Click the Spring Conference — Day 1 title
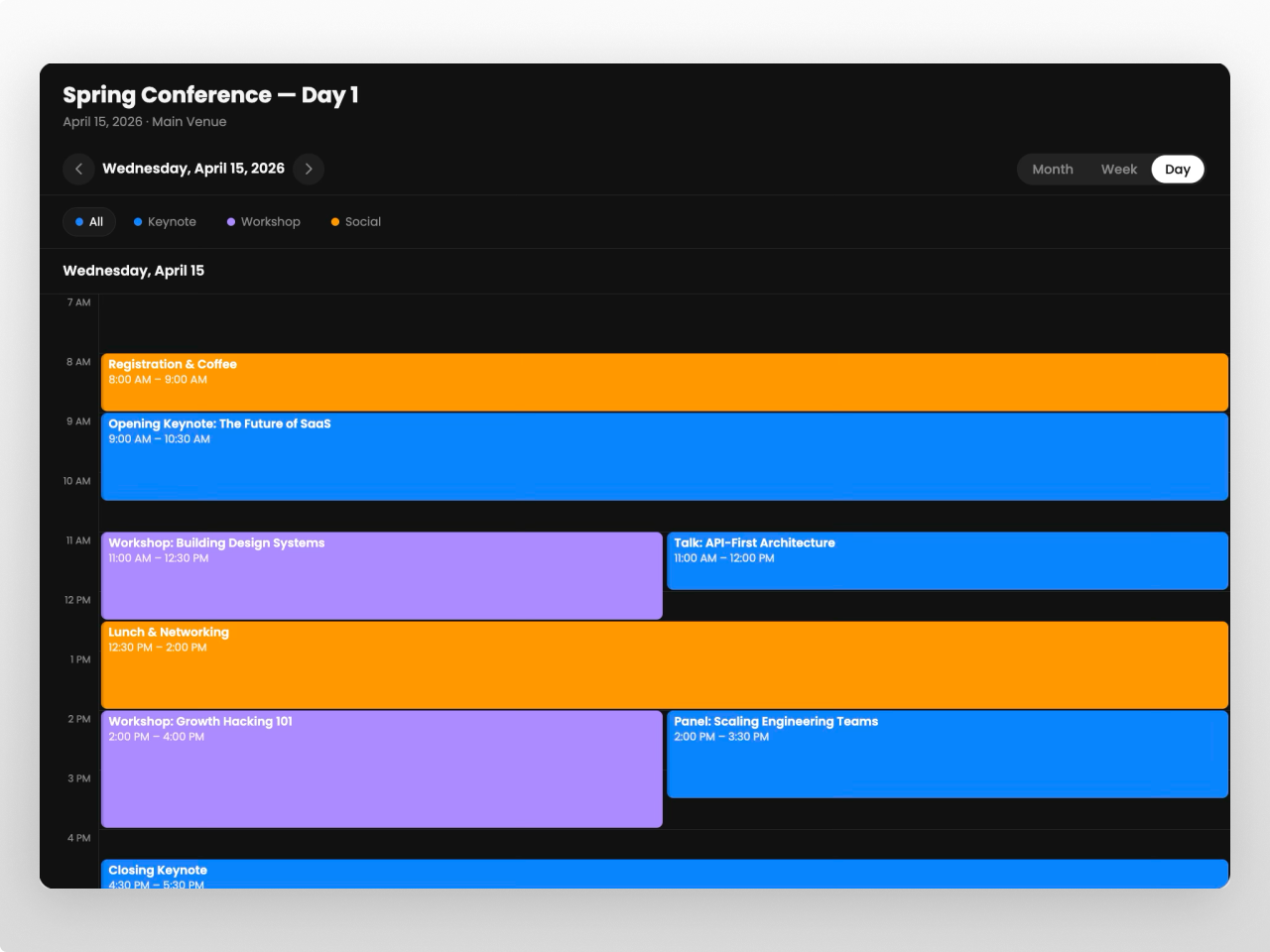The image size is (1270, 952). click(210, 95)
